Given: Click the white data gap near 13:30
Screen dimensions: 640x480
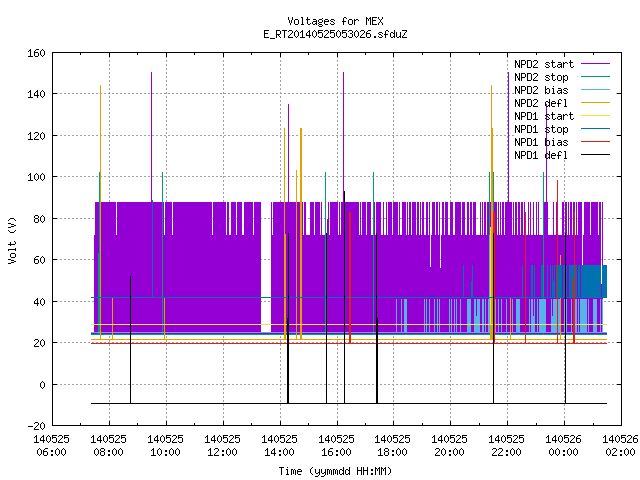Looking at the screenshot, I should [266, 267].
